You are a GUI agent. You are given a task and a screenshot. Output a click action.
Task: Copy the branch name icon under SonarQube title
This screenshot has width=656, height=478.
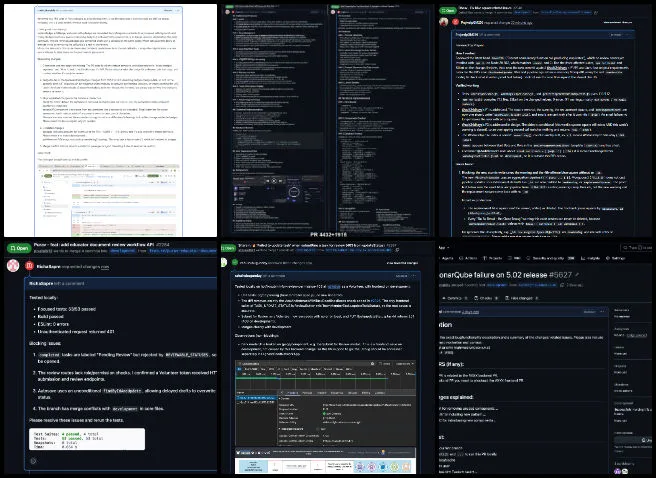pos(563,285)
